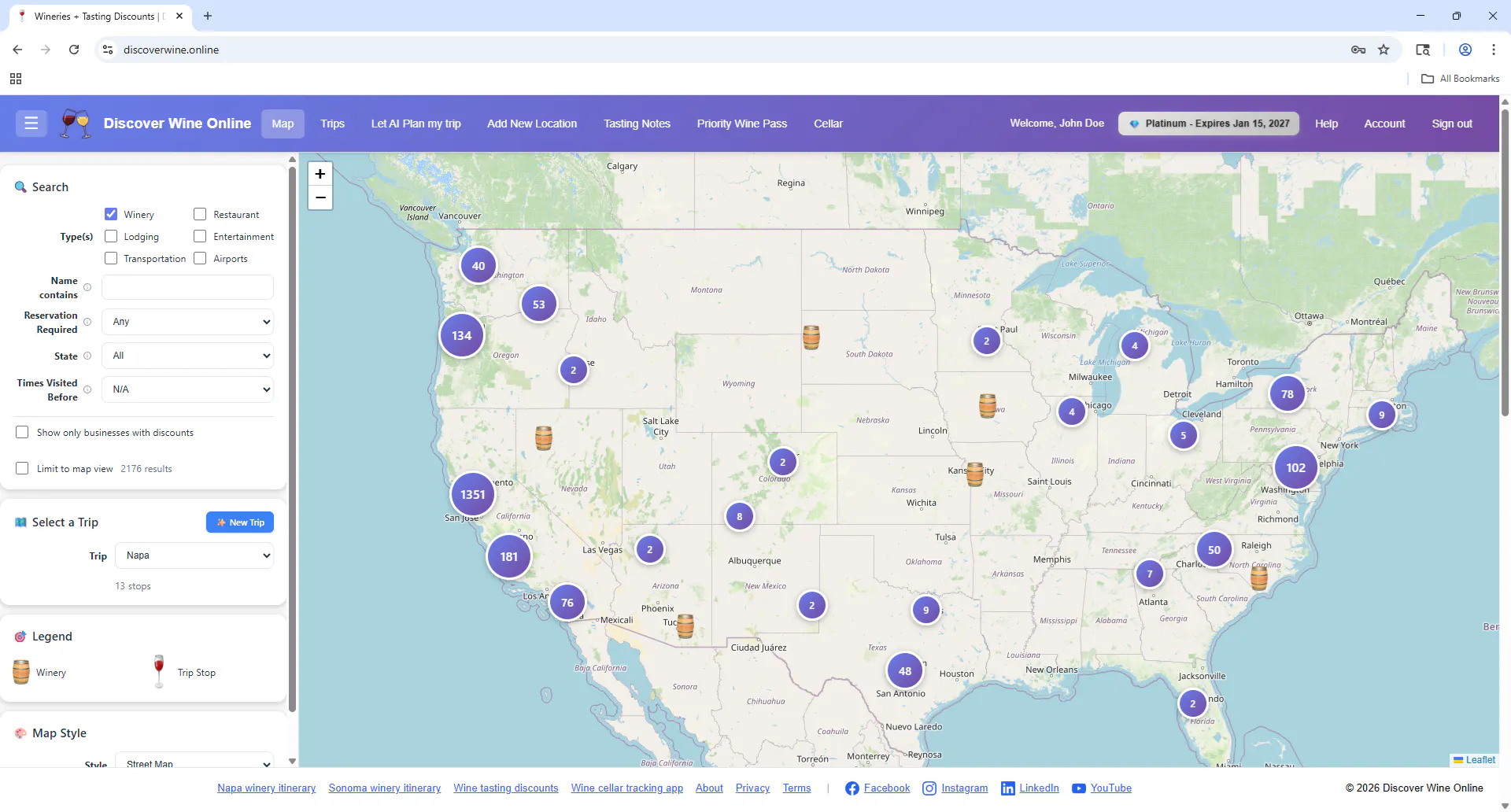
Task: Select the winery barrel marker near Kansas City
Action: point(975,474)
